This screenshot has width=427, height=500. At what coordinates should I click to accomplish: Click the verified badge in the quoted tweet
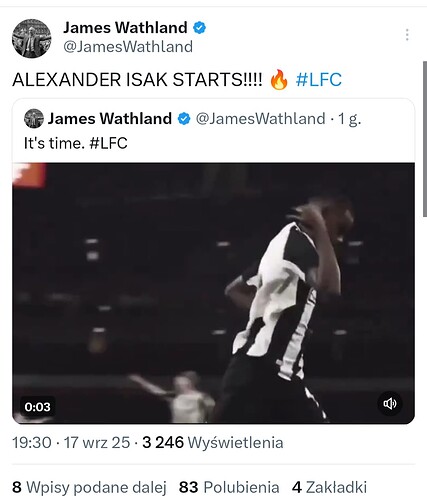(184, 119)
